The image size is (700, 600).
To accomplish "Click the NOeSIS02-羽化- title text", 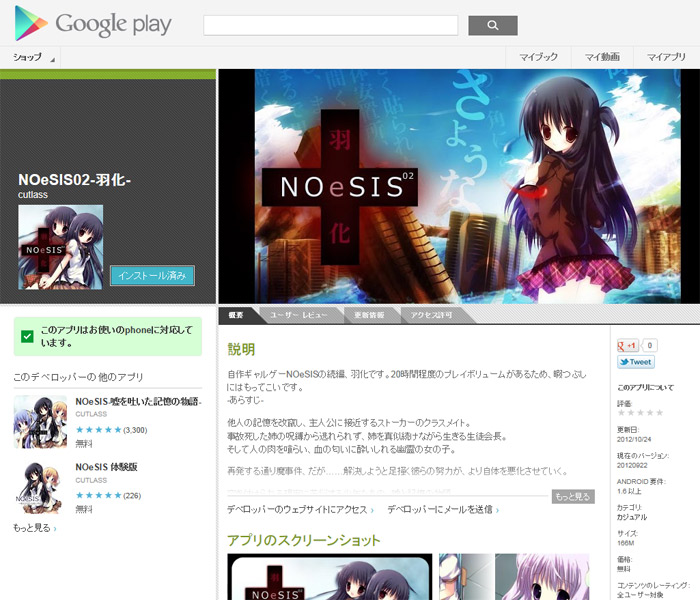I will click(74, 179).
